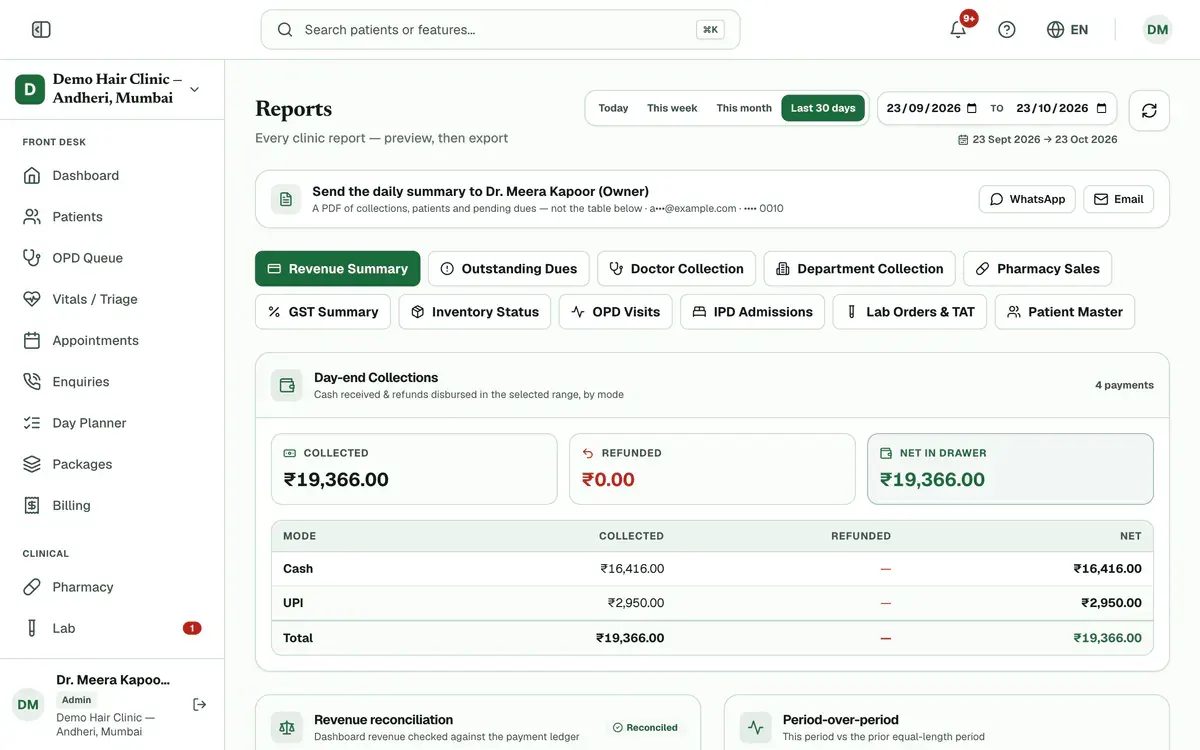Click the log out icon beside Dr. Meera Kapoor
The height and width of the screenshot is (750, 1200).
point(200,704)
